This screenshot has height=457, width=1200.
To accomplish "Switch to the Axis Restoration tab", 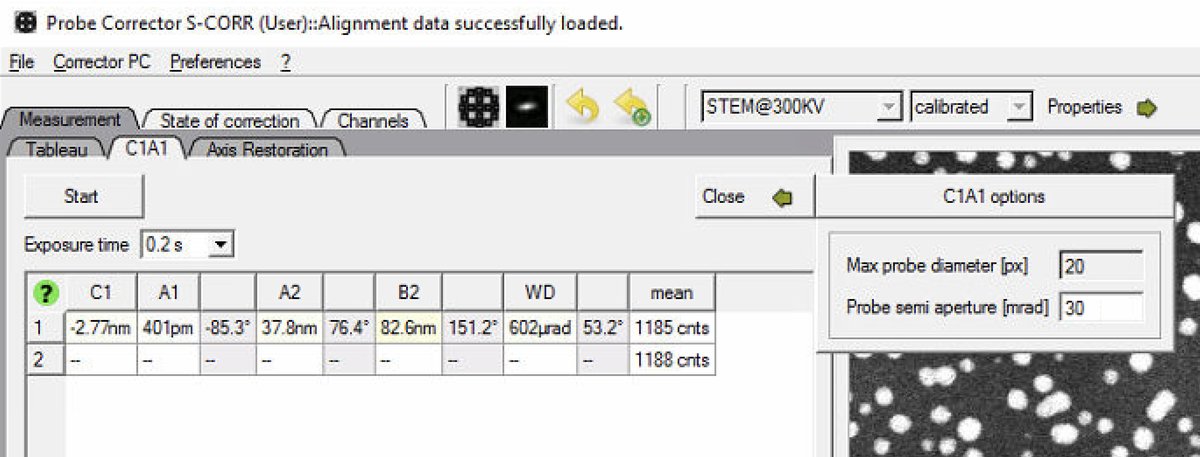I will pos(266,150).
